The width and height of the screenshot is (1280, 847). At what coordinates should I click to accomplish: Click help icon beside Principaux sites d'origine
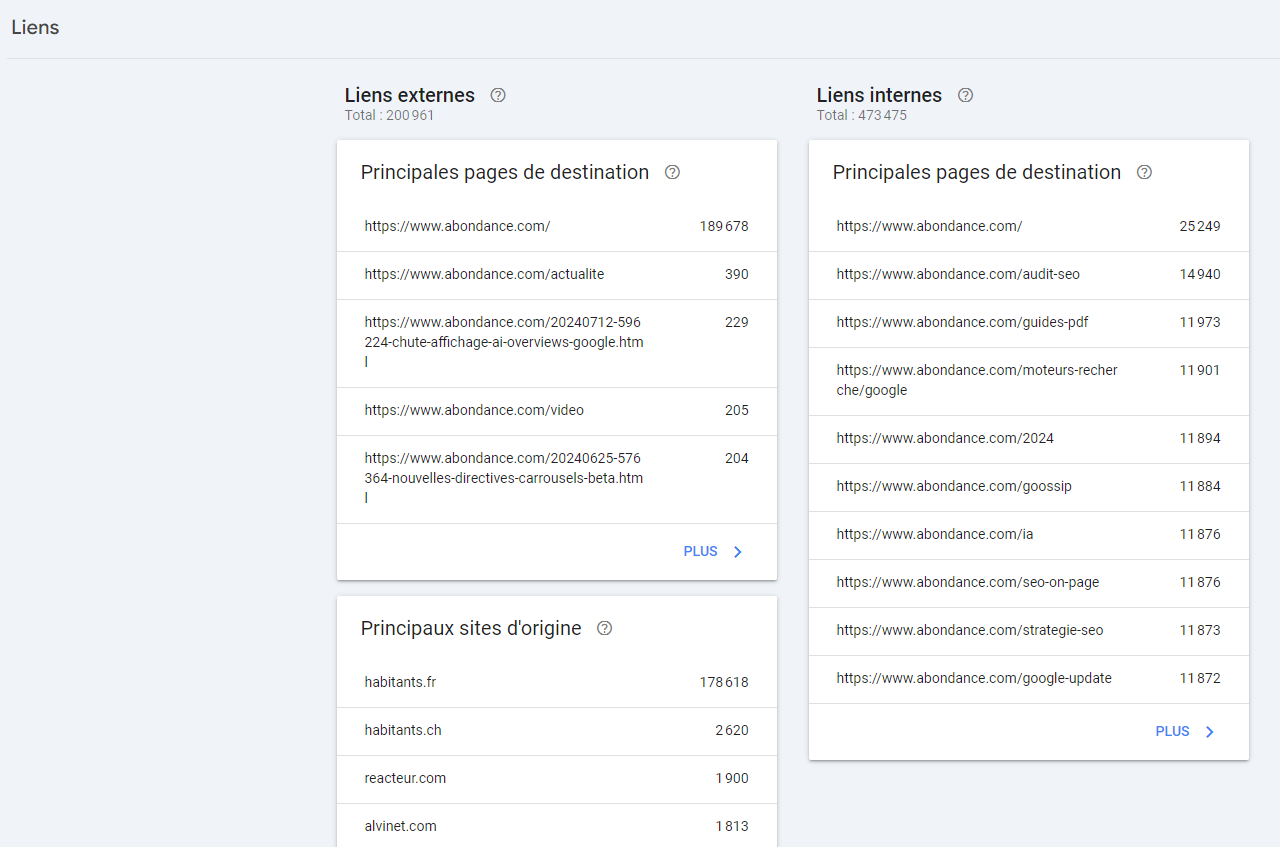(x=604, y=628)
